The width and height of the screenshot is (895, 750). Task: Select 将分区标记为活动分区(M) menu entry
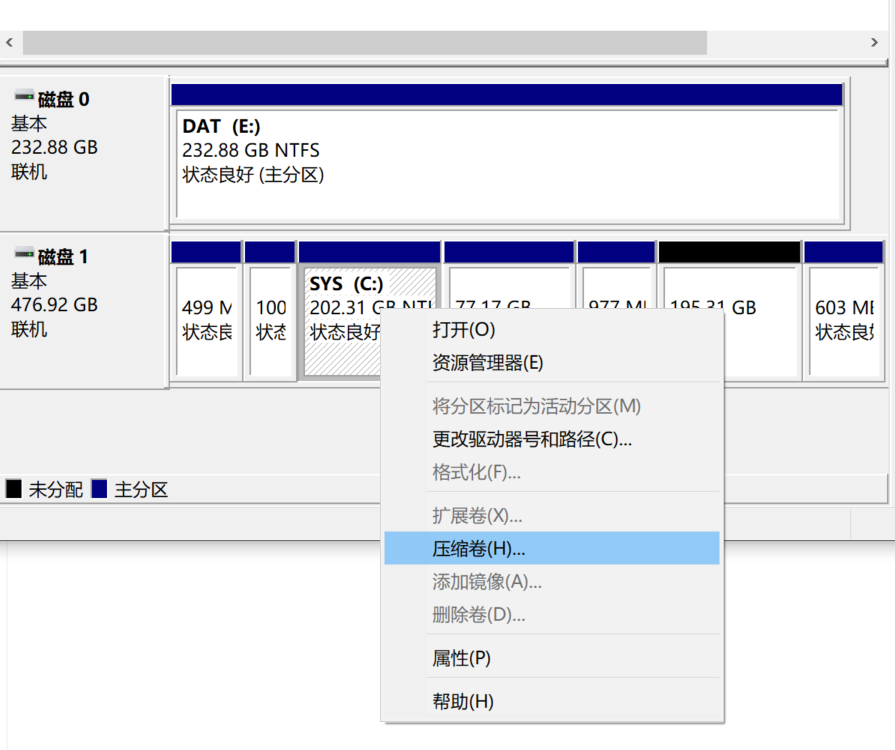[x=552, y=406]
